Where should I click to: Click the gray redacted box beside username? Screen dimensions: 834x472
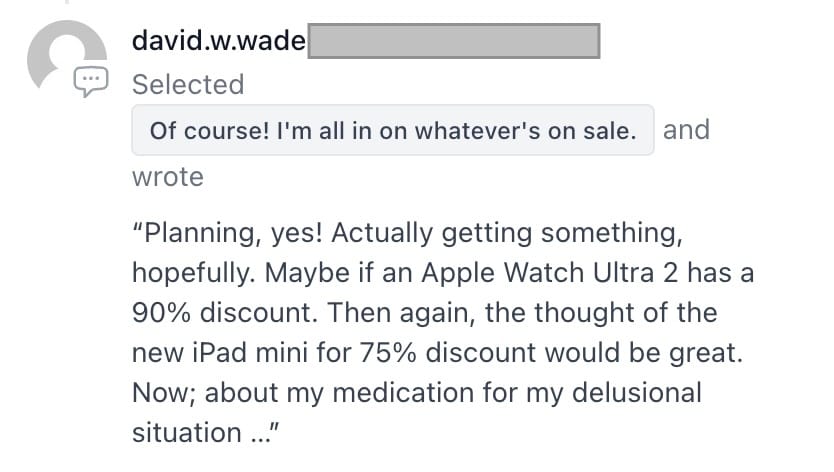coord(454,40)
